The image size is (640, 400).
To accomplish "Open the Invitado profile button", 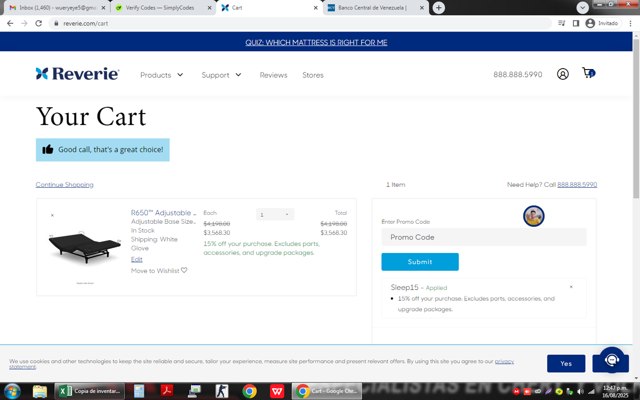I will [602, 23].
